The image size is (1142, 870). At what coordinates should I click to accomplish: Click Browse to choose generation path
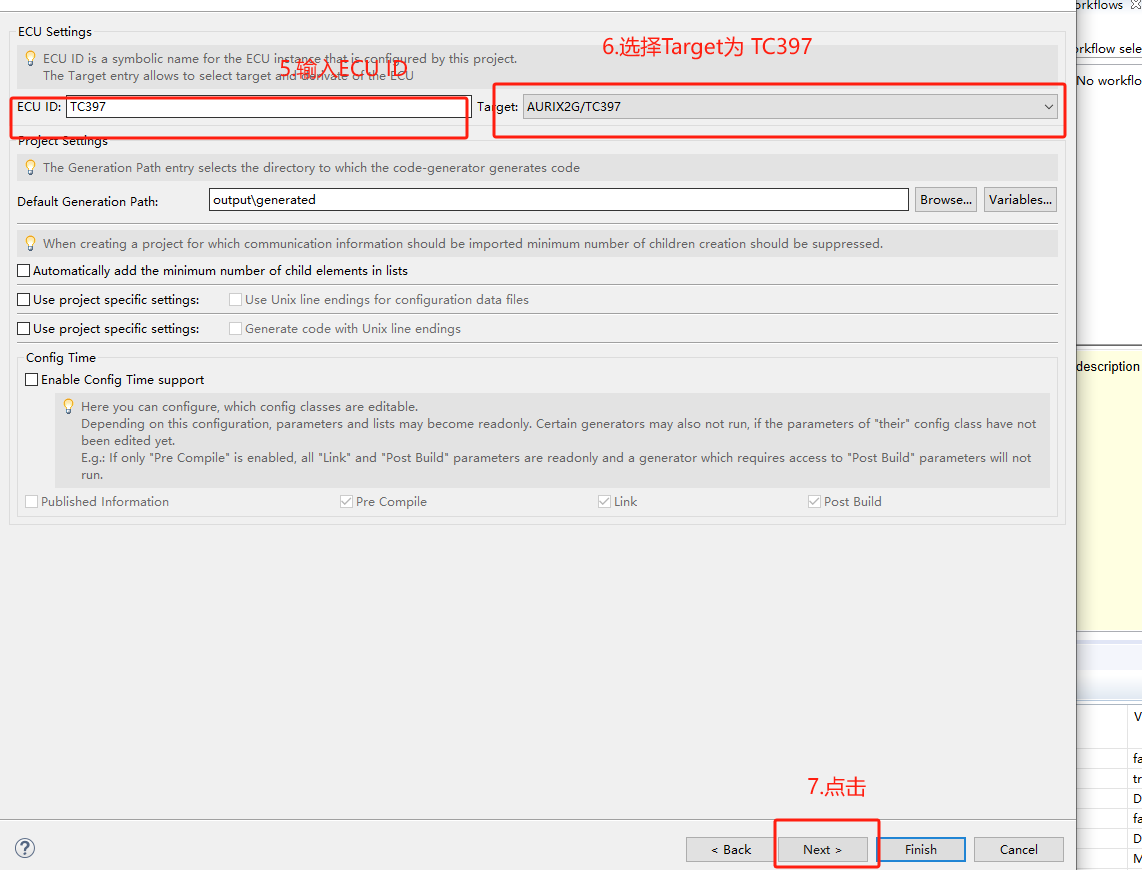[x=945, y=200]
